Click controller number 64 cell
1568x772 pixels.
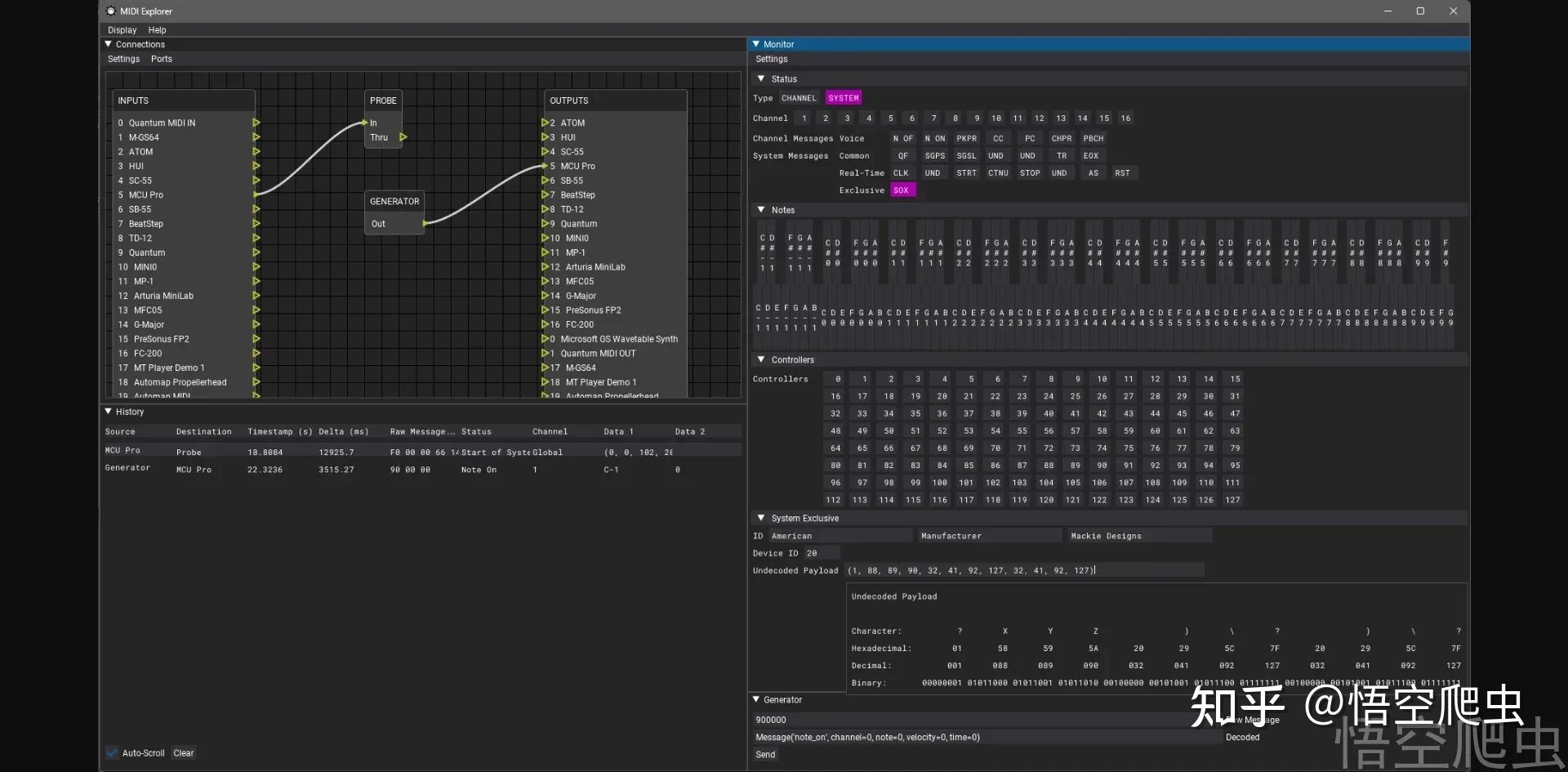(835, 448)
